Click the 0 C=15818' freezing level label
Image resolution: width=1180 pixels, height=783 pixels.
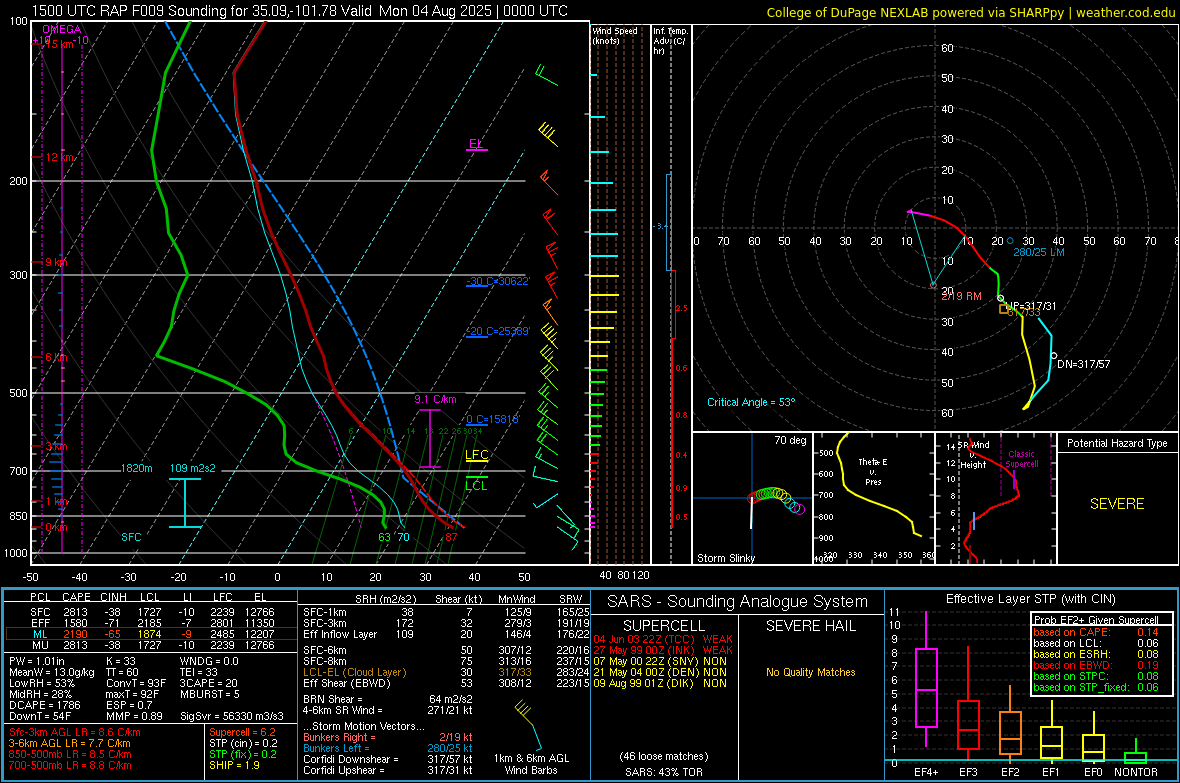[492, 419]
